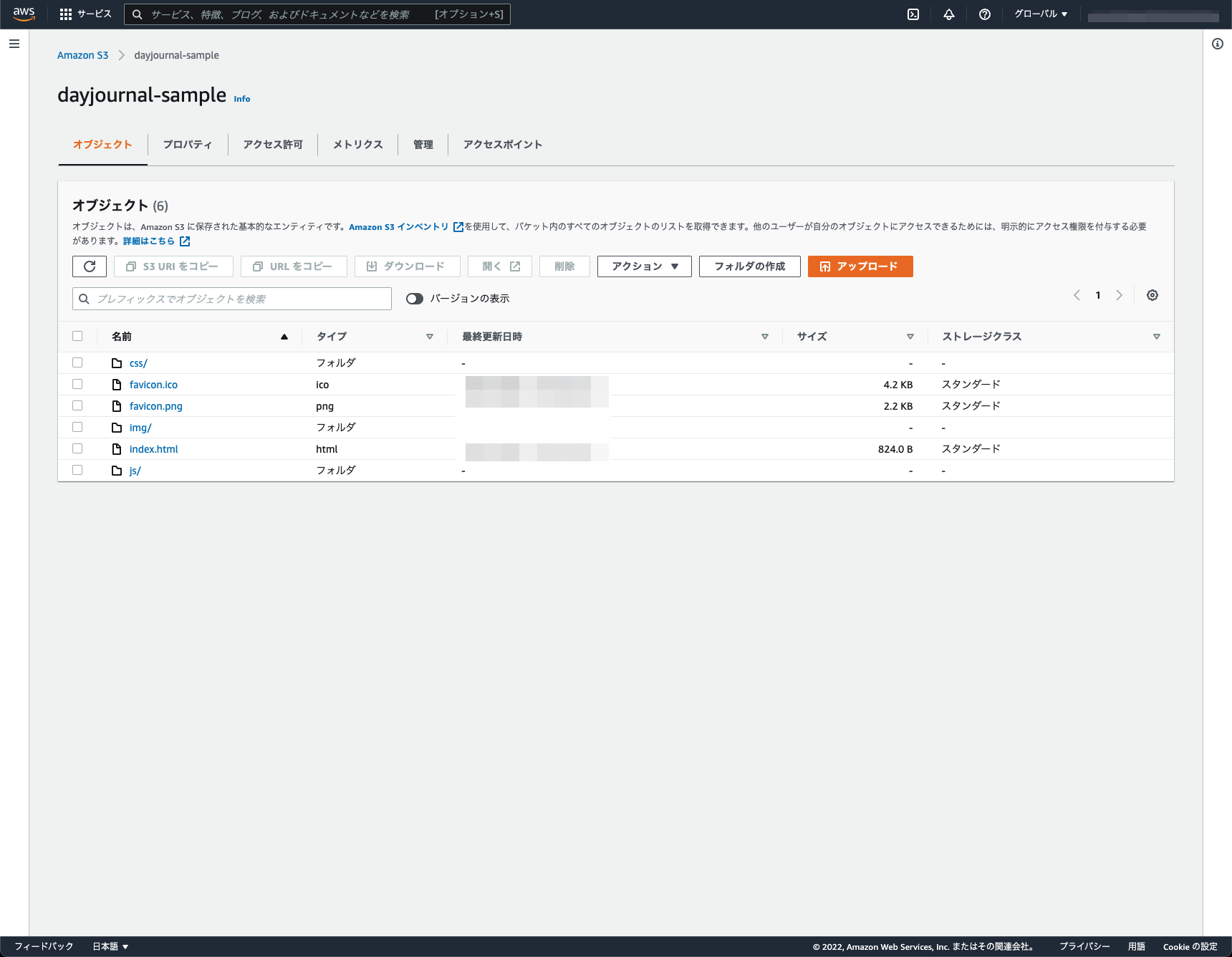Viewport: 1232px width, 957px height.
Task: Open the Services grid icon
Action: [66, 14]
